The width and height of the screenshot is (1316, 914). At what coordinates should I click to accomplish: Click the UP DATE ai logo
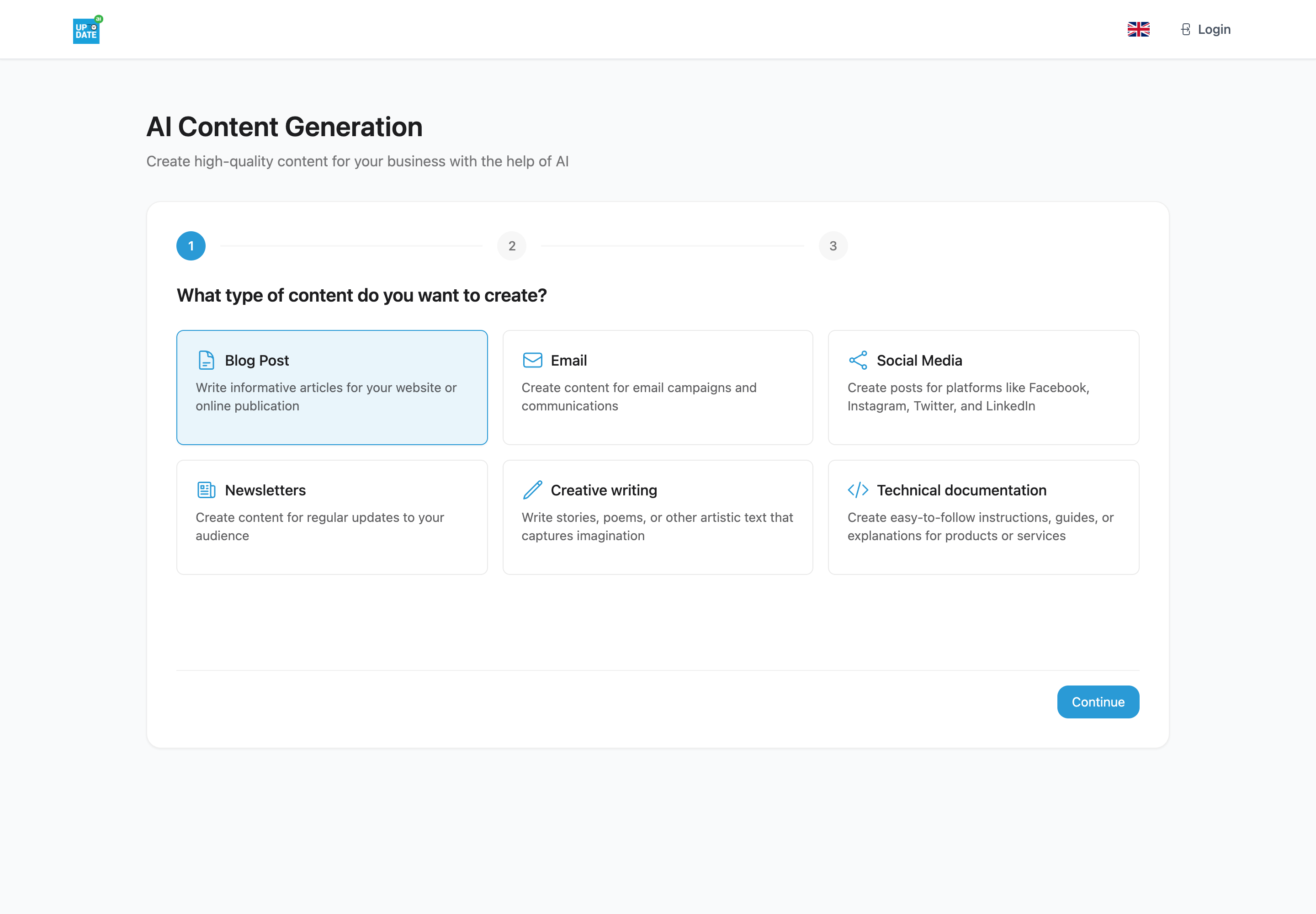[x=88, y=30]
